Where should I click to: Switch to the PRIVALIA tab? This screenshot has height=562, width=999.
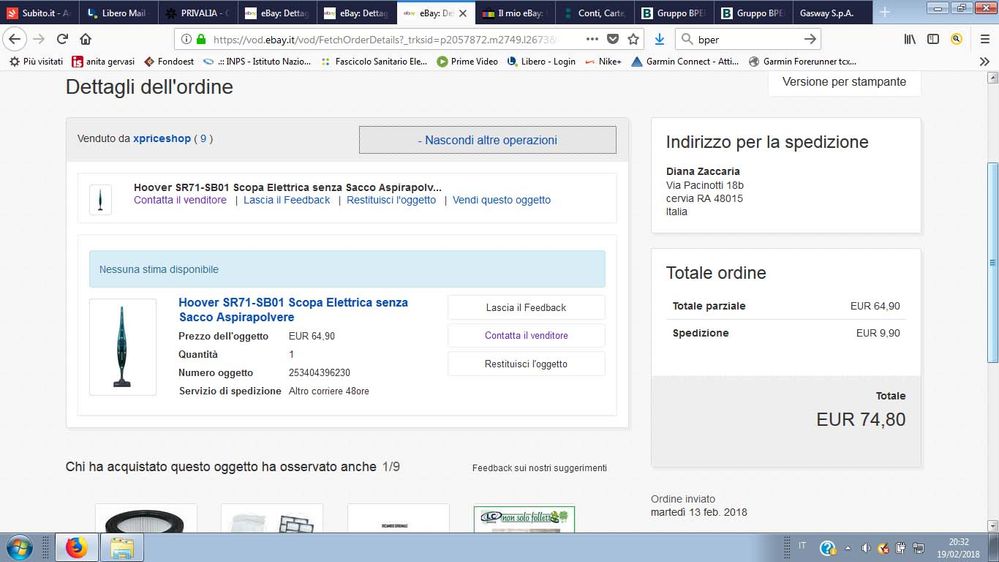click(x=198, y=13)
